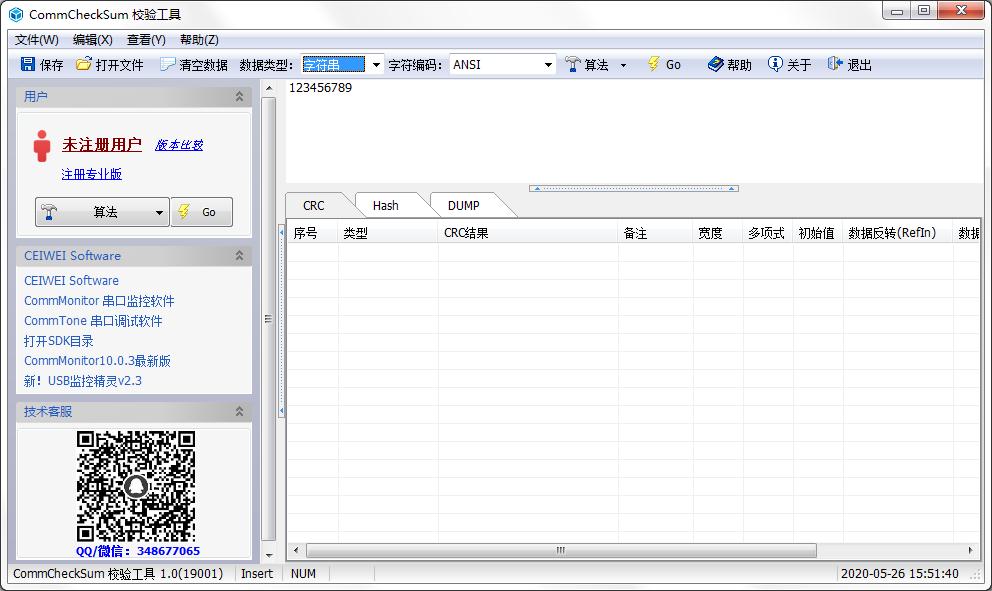Open the CommMonitor 串口监控软件 link
The image size is (992, 591).
click(x=97, y=301)
